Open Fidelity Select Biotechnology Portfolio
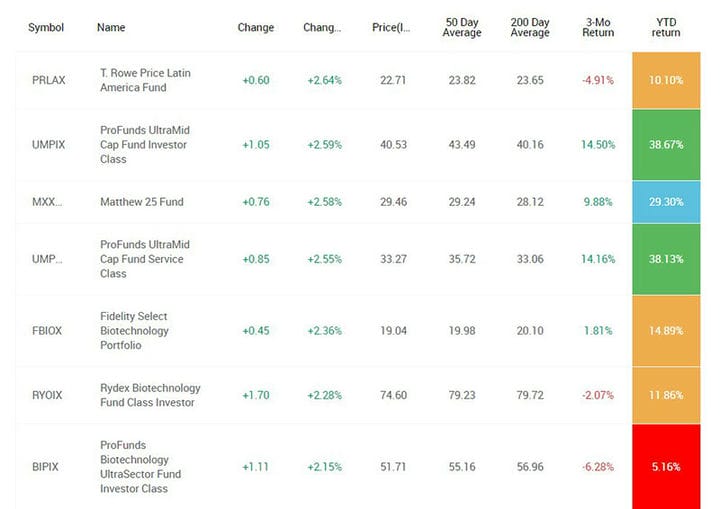720x509 pixels. click(x=134, y=331)
